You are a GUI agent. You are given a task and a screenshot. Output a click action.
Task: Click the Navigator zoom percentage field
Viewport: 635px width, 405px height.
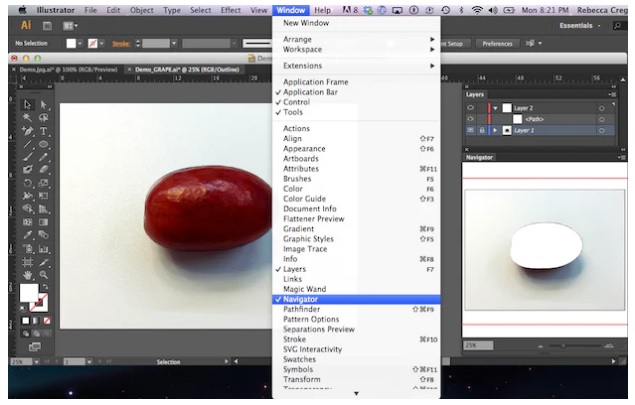pos(478,345)
